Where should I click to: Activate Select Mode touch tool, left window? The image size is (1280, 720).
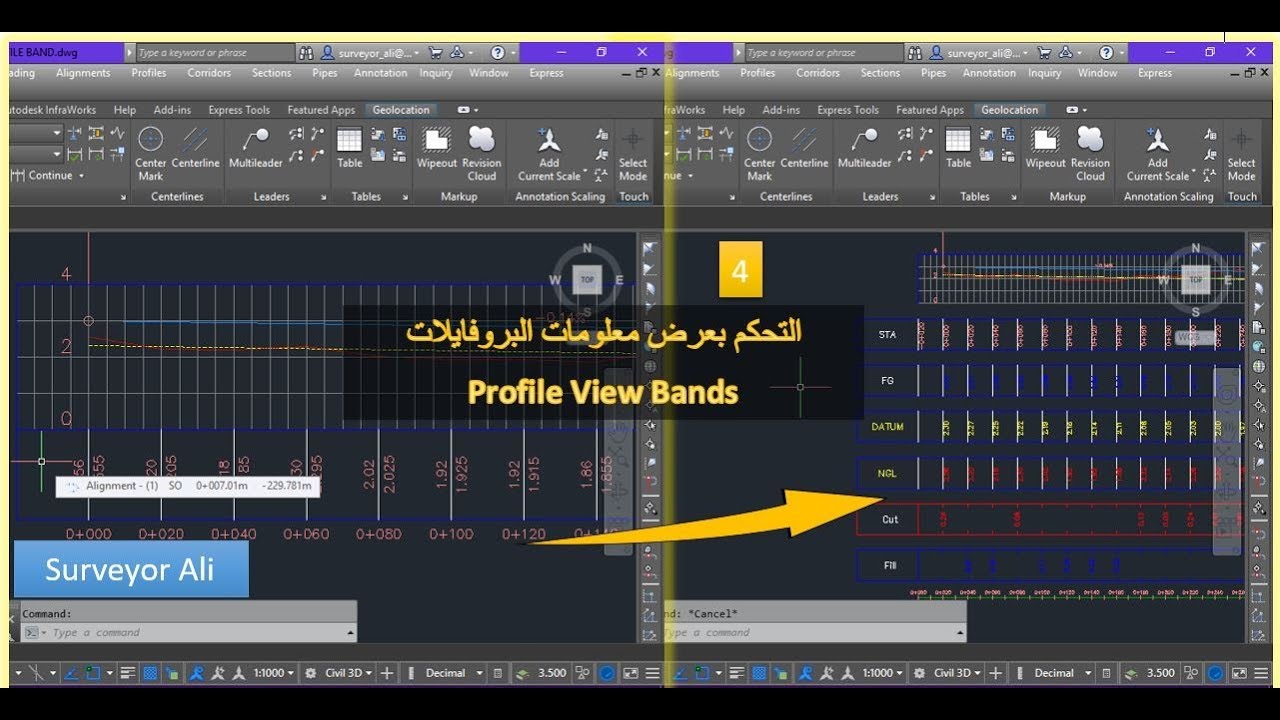[x=633, y=153]
